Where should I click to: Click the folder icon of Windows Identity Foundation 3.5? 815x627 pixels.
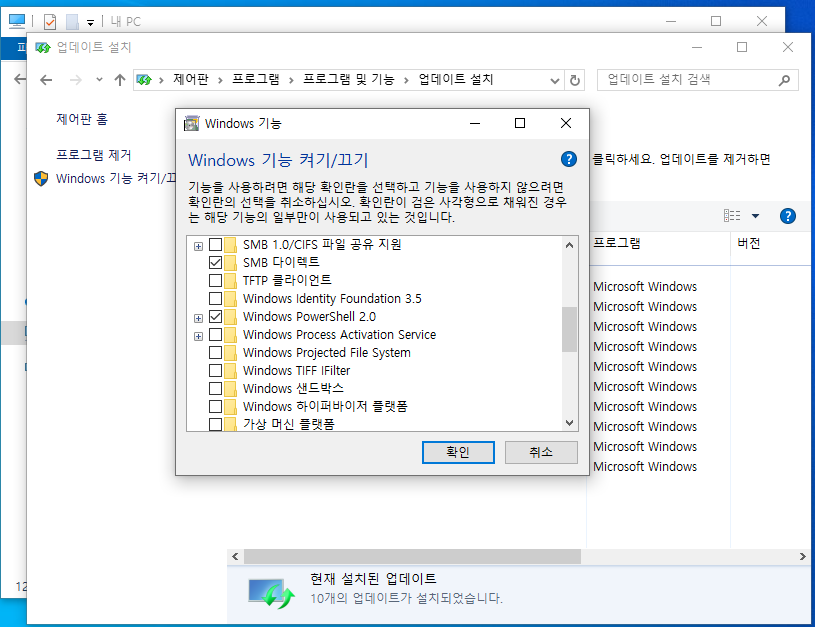coord(231,298)
